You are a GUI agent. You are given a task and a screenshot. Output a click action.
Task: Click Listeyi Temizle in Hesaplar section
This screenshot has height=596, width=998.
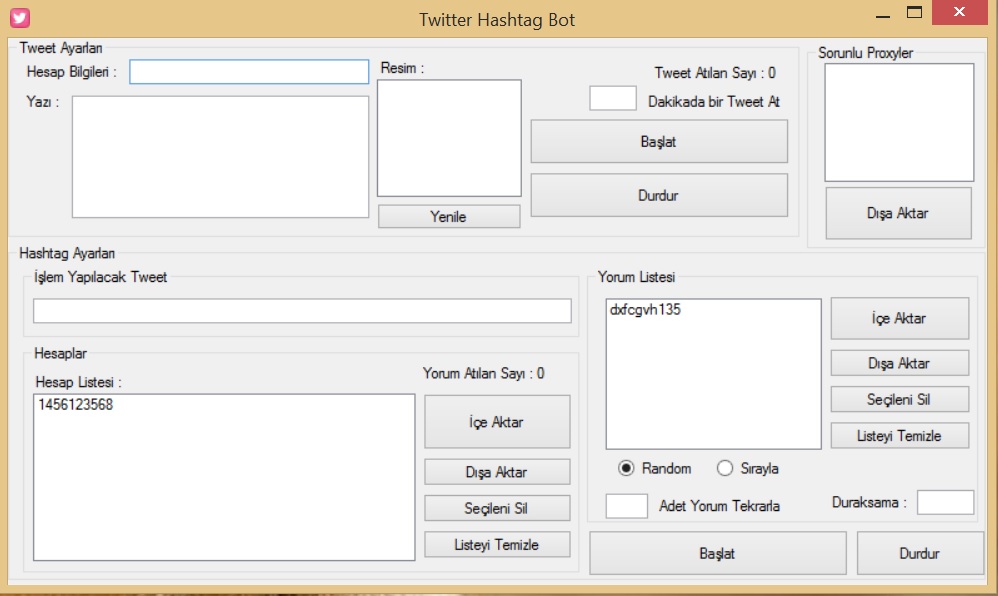(x=497, y=544)
